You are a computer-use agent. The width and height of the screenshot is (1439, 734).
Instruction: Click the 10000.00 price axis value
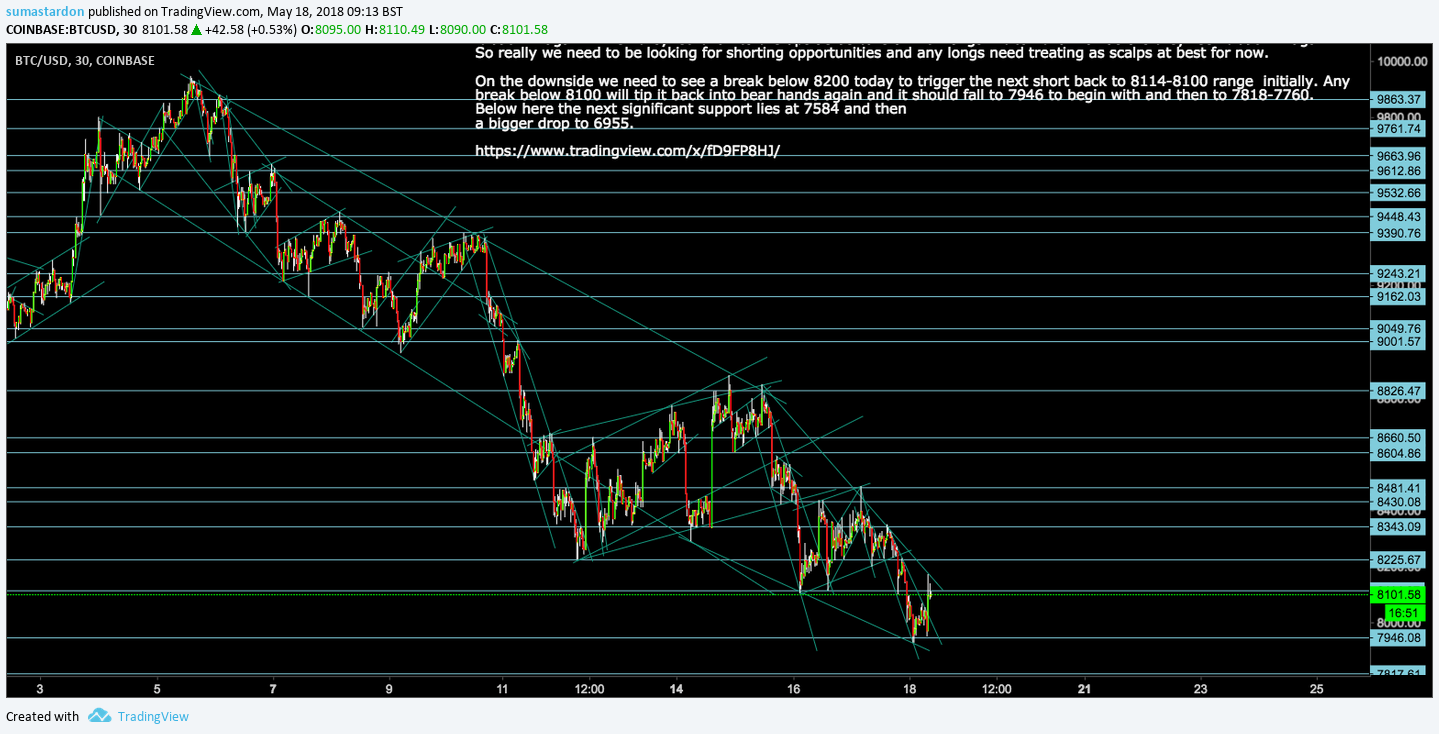(x=1401, y=61)
